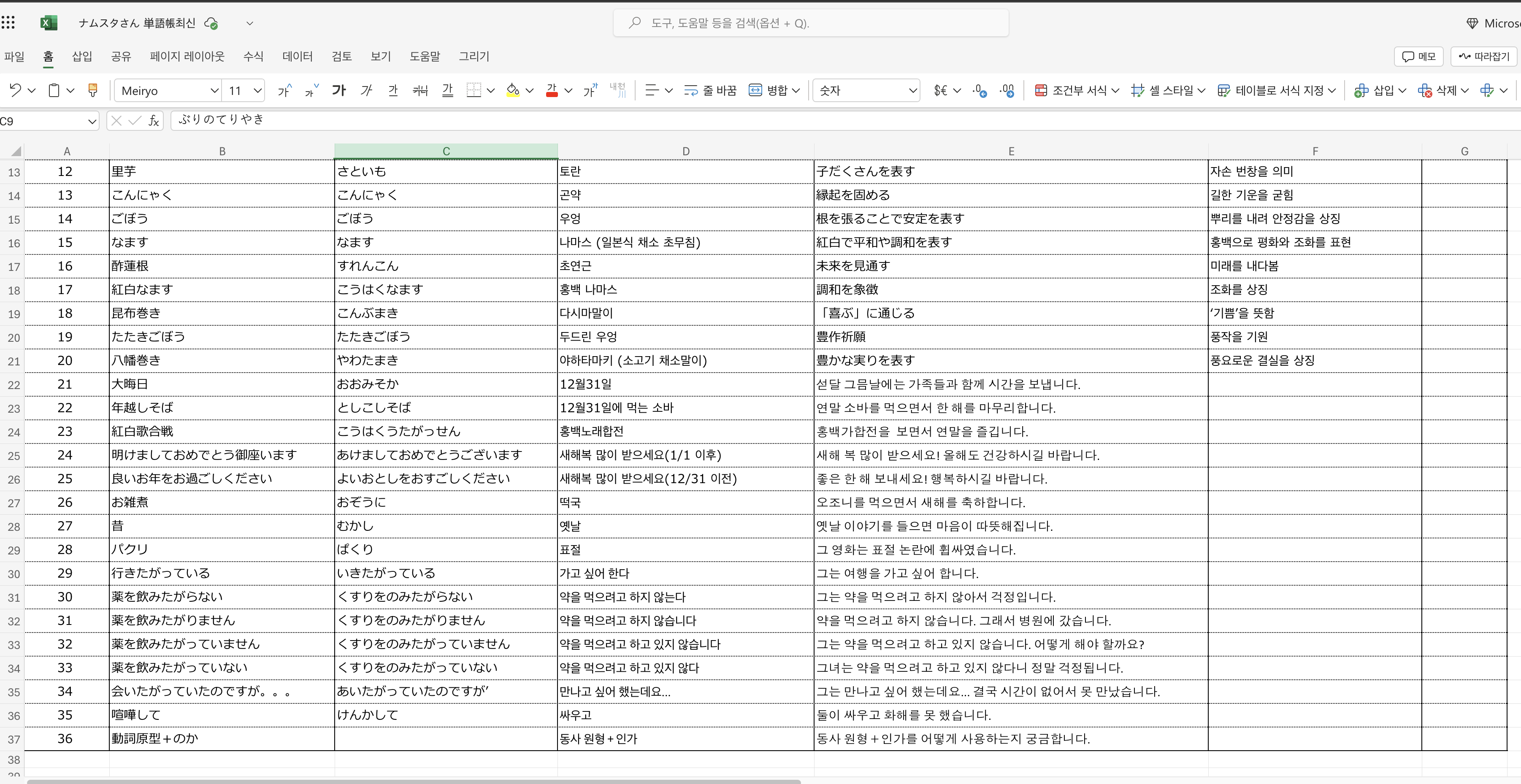Image resolution: width=1521 pixels, height=784 pixels.
Task: Click the increase decimal places icon
Action: pos(980,90)
